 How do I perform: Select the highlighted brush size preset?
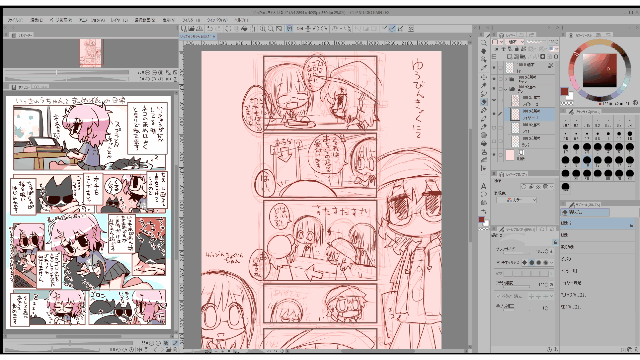[587, 160]
